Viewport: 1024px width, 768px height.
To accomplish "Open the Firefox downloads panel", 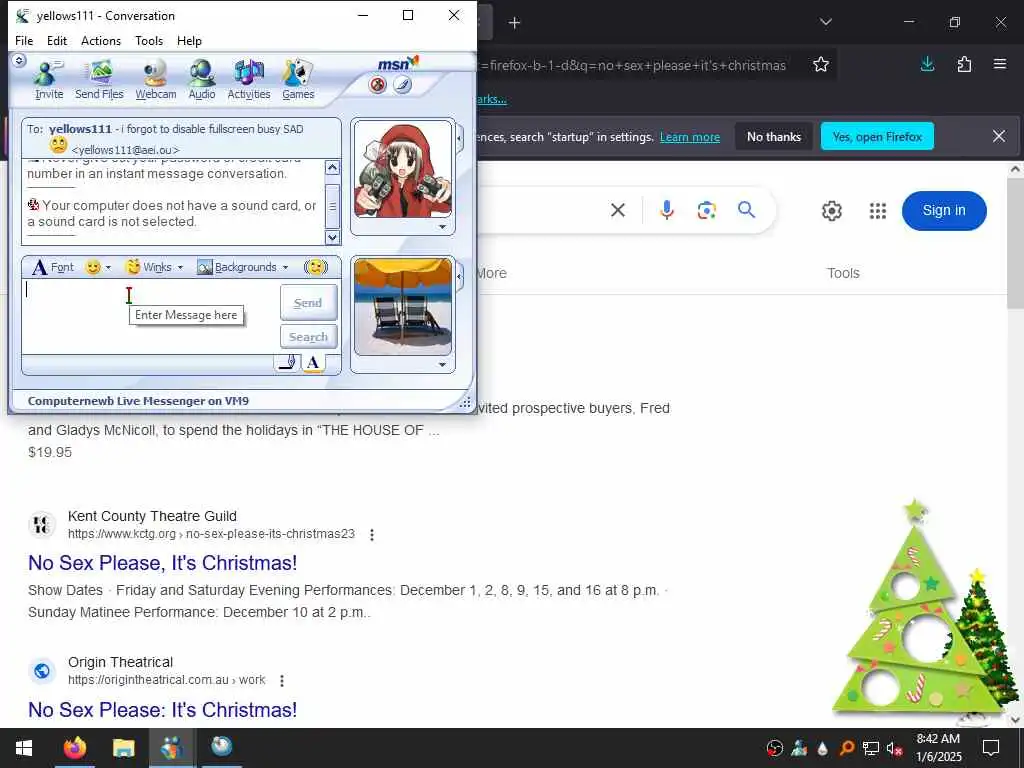I will 927,64.
